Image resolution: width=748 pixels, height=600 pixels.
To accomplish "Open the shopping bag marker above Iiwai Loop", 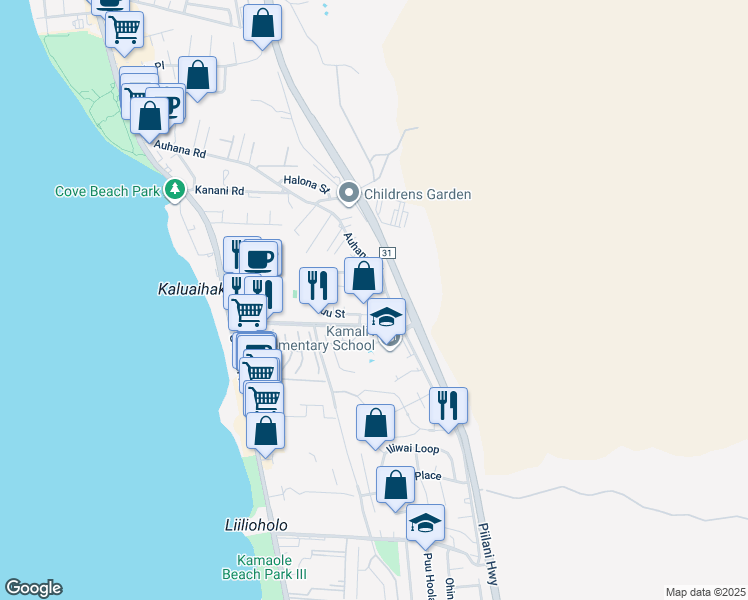I will pos(375,423).
